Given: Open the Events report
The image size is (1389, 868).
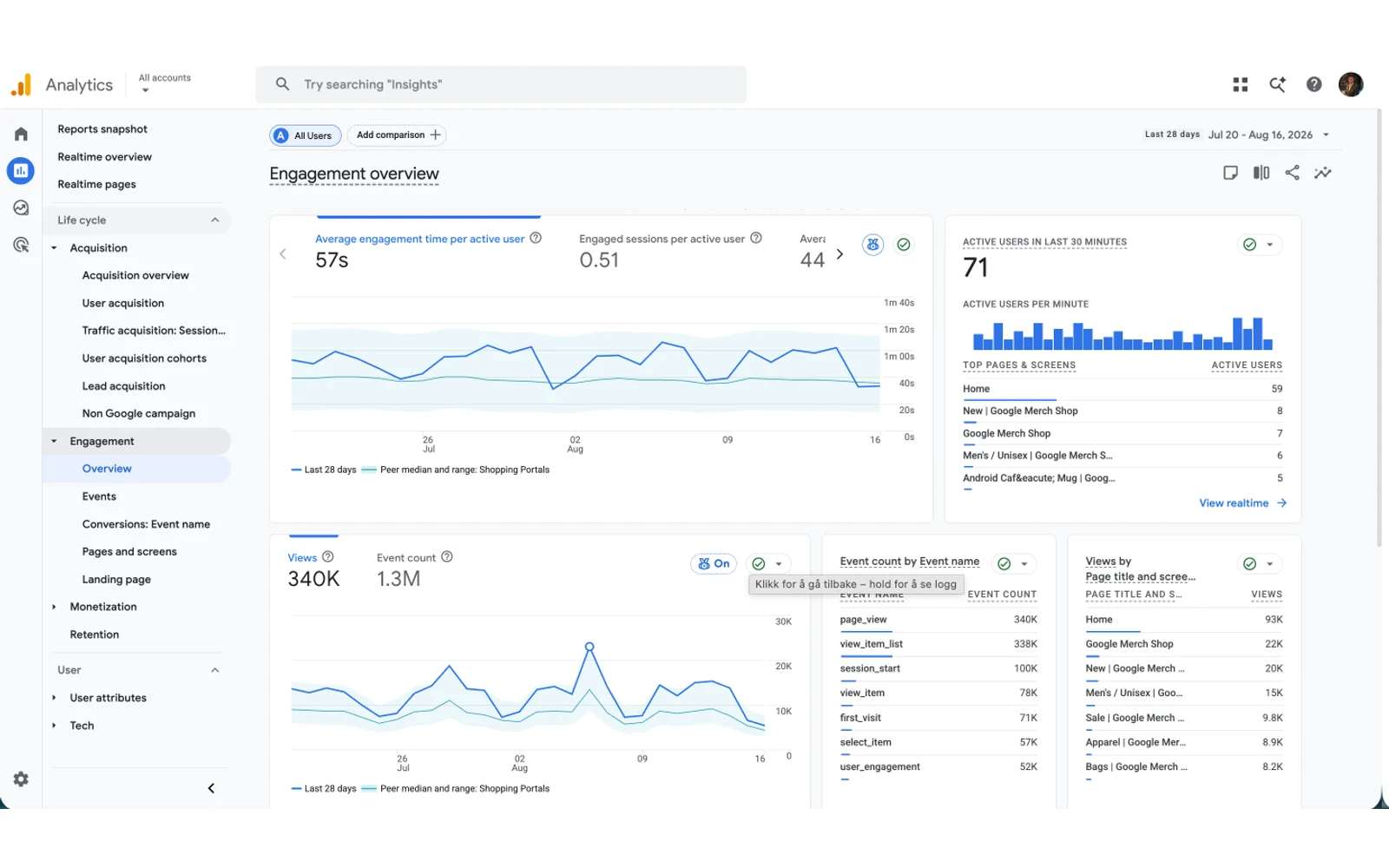Looking at the screenshot, I should (x=99, y=496).
